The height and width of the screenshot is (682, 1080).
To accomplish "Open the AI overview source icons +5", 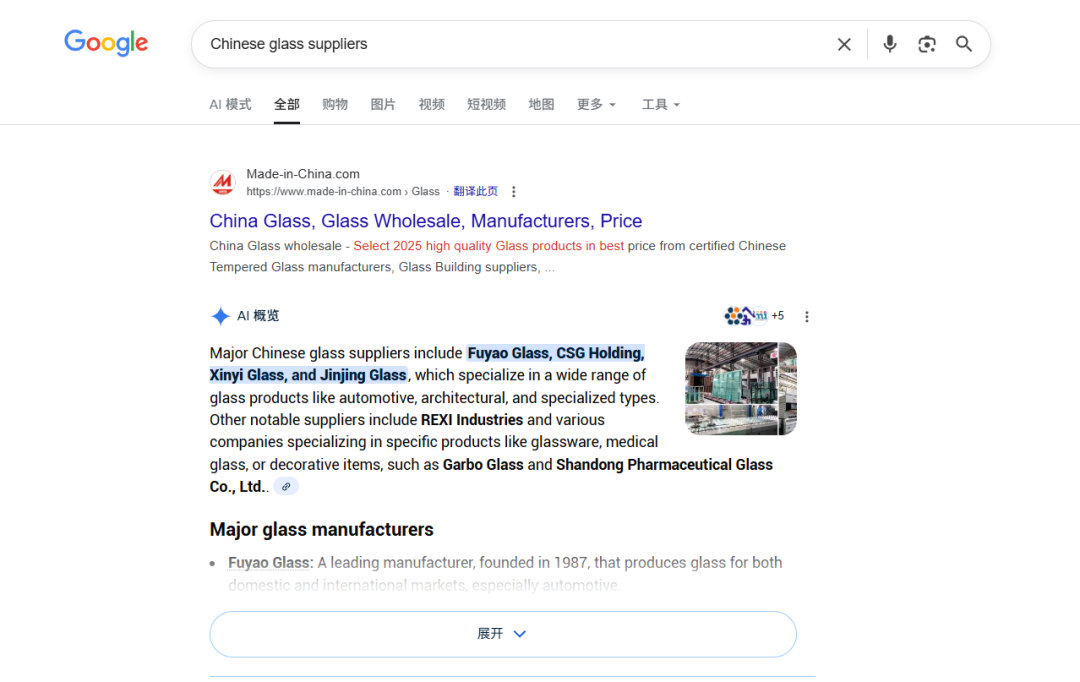I will pyautogui.click(x=754, y=316).
